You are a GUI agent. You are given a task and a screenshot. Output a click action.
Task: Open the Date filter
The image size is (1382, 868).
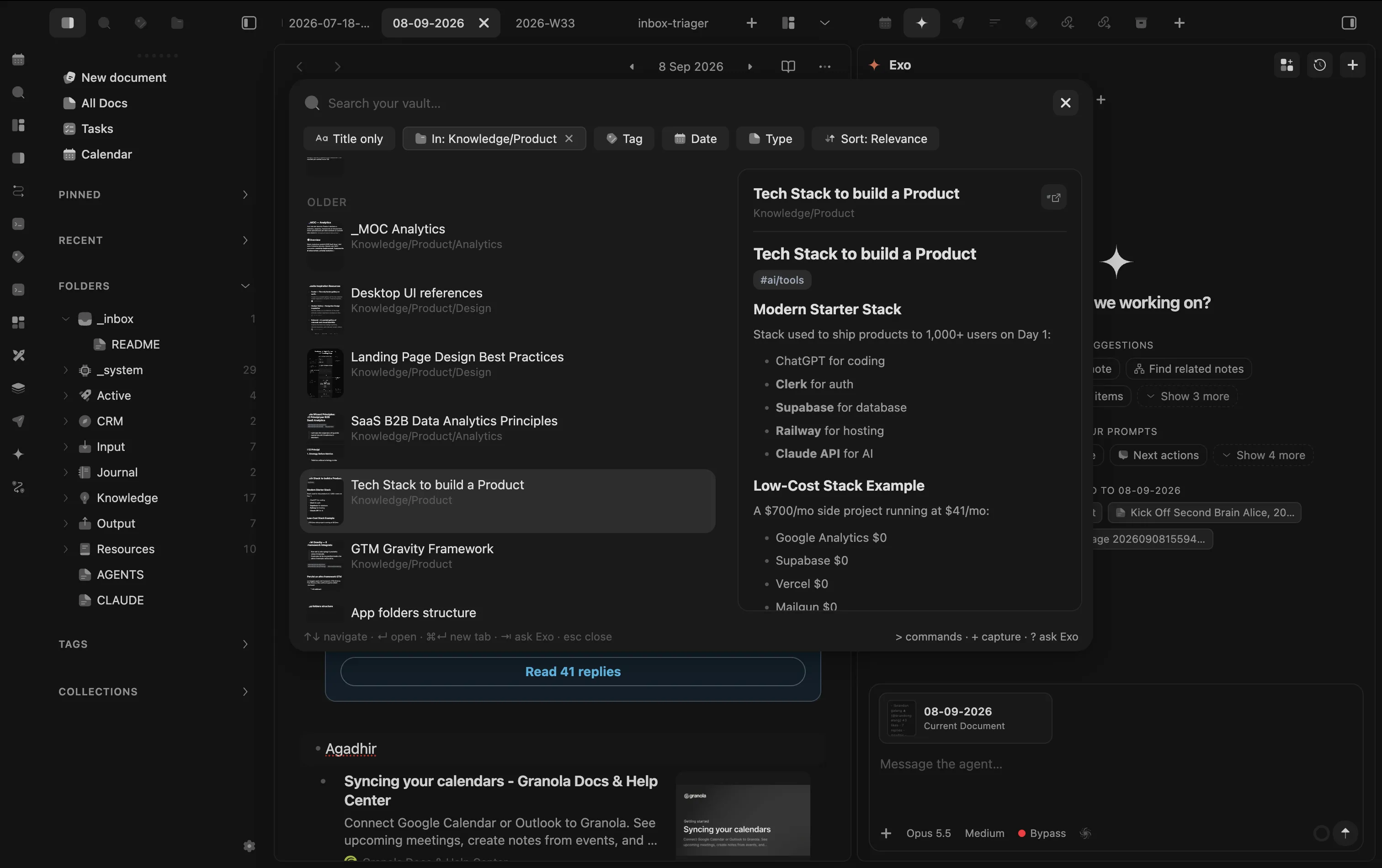coord(695,139)
